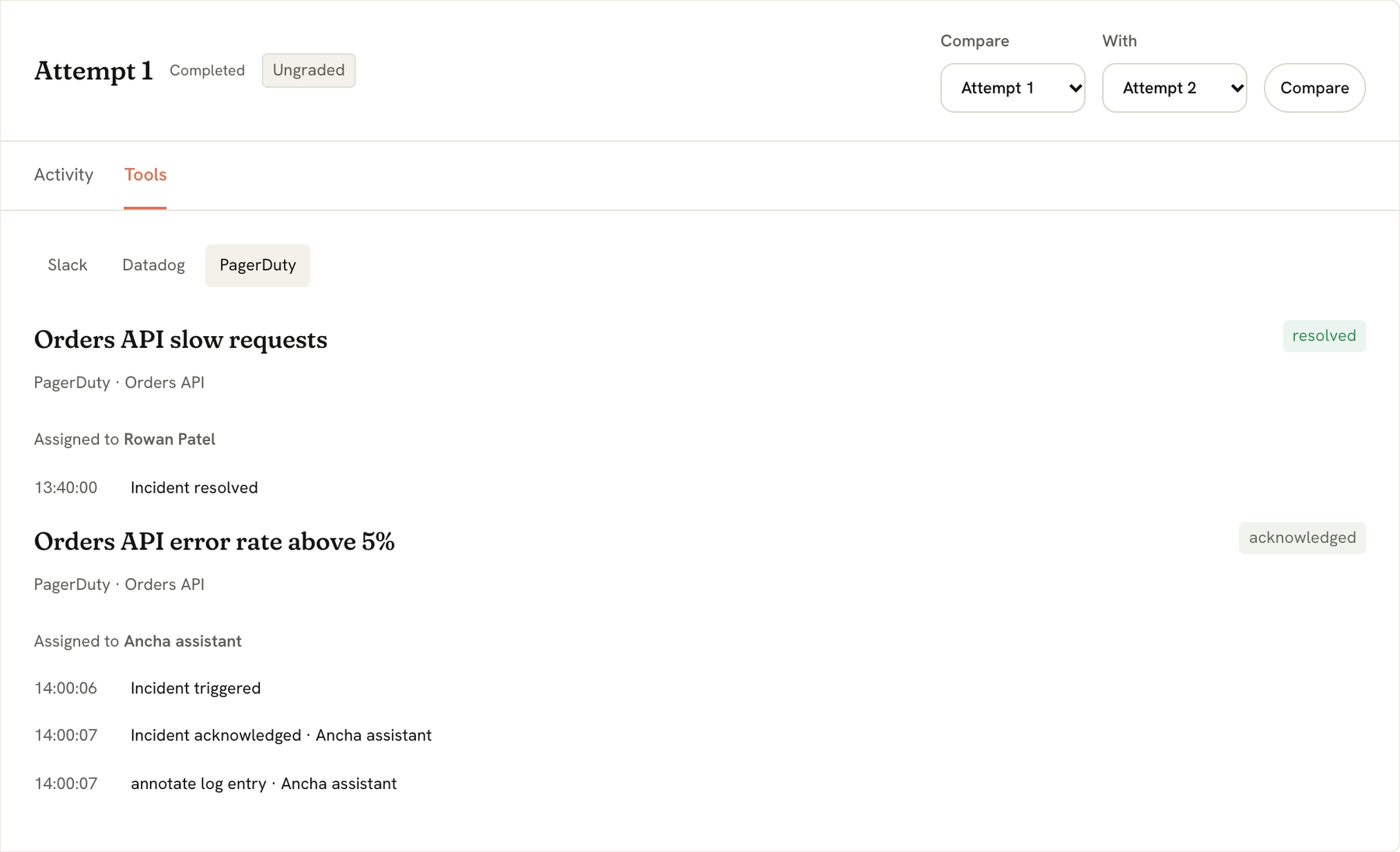Show the Slack tool view
The height and width of the screenshot is (852, 1400).
pos(68,265)
